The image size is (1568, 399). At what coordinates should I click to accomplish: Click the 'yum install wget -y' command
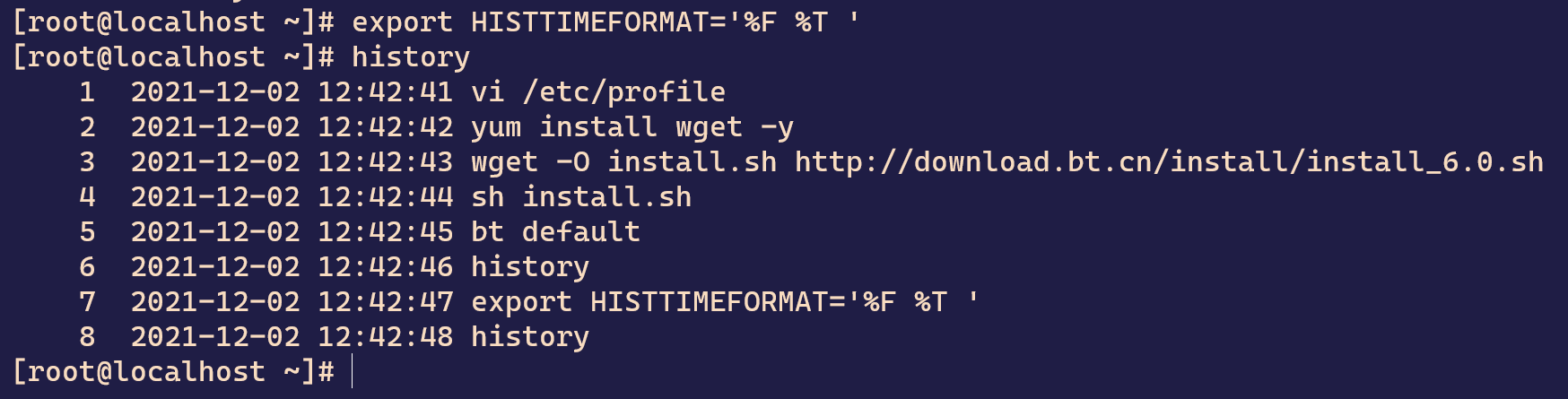[x=632, y=127]
